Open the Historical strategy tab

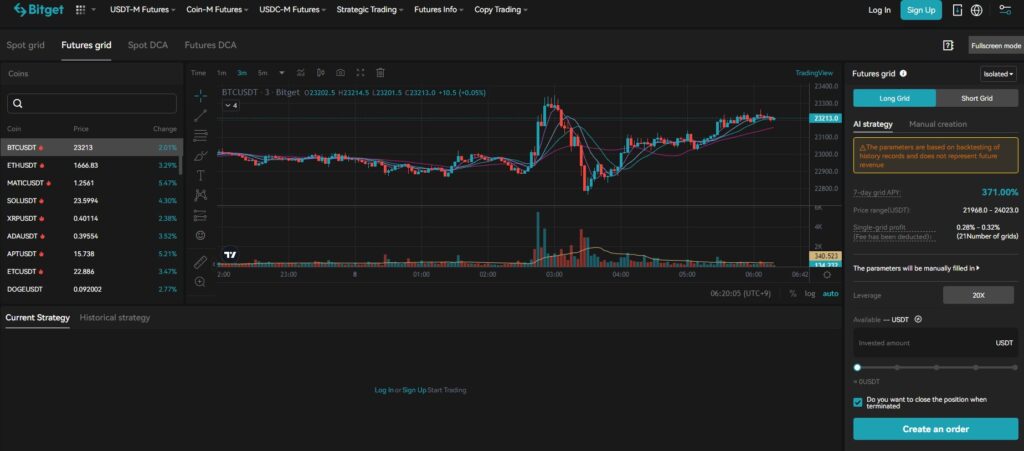(115, 318)
